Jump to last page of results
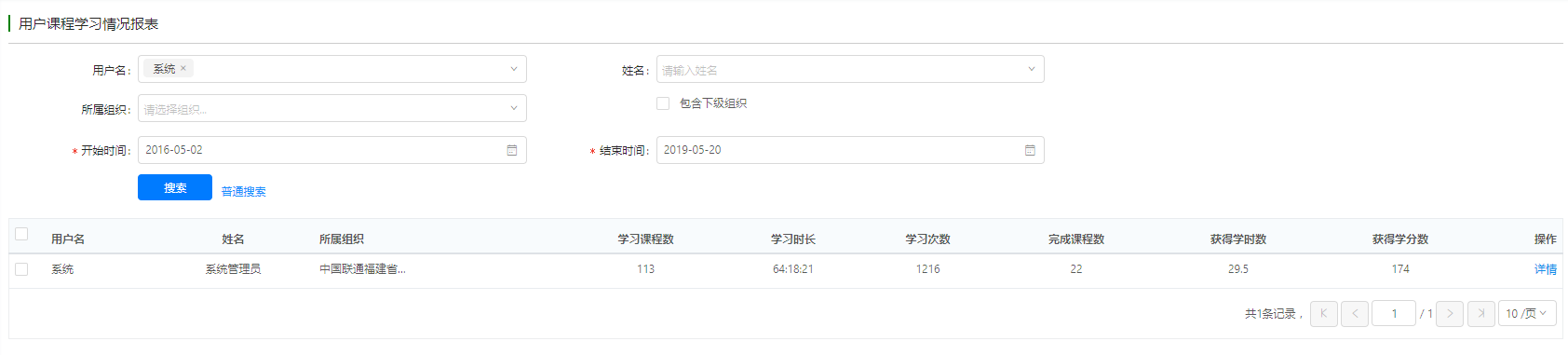The width and height of the screenshot is (1568, 355). tap(1481, 314)
